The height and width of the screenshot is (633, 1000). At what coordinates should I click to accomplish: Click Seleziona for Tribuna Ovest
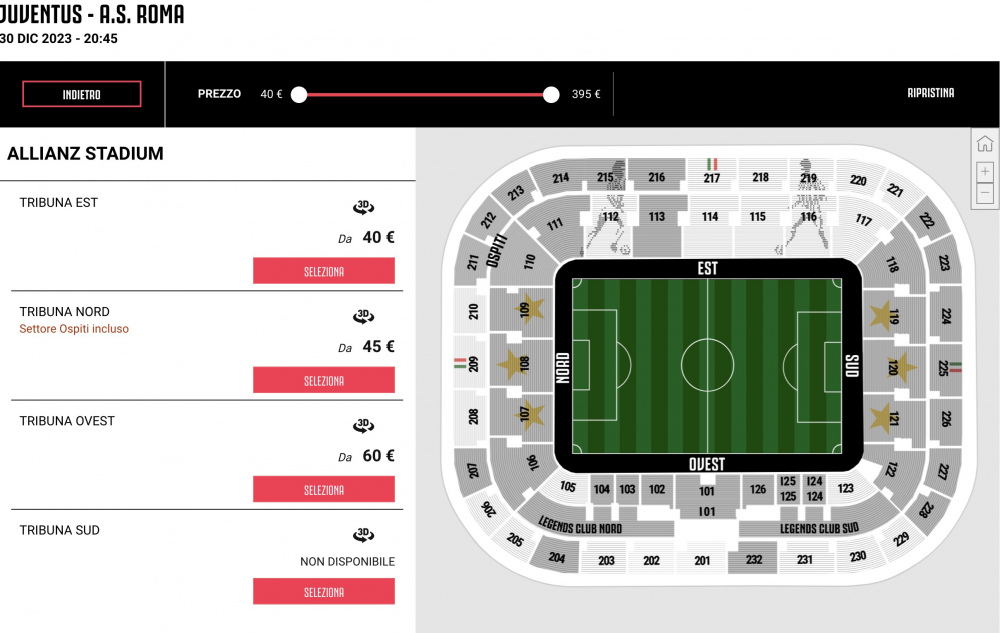(x=324, y=489)
